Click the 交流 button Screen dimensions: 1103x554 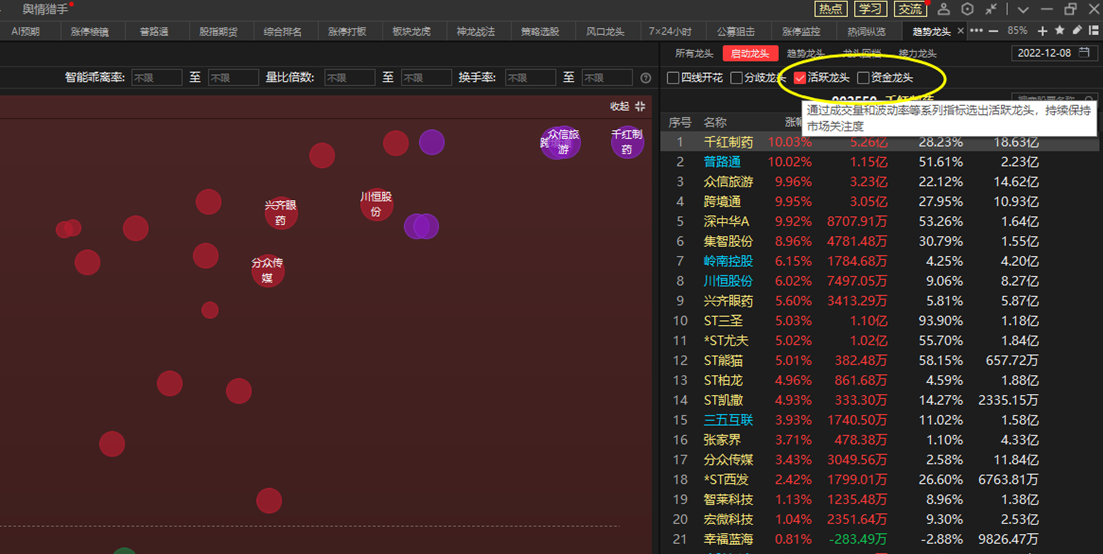click(x=910, y=9)
